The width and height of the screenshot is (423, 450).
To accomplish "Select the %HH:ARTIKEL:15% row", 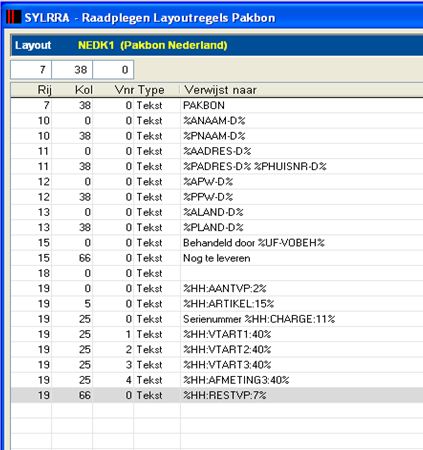I will point(217,304).
